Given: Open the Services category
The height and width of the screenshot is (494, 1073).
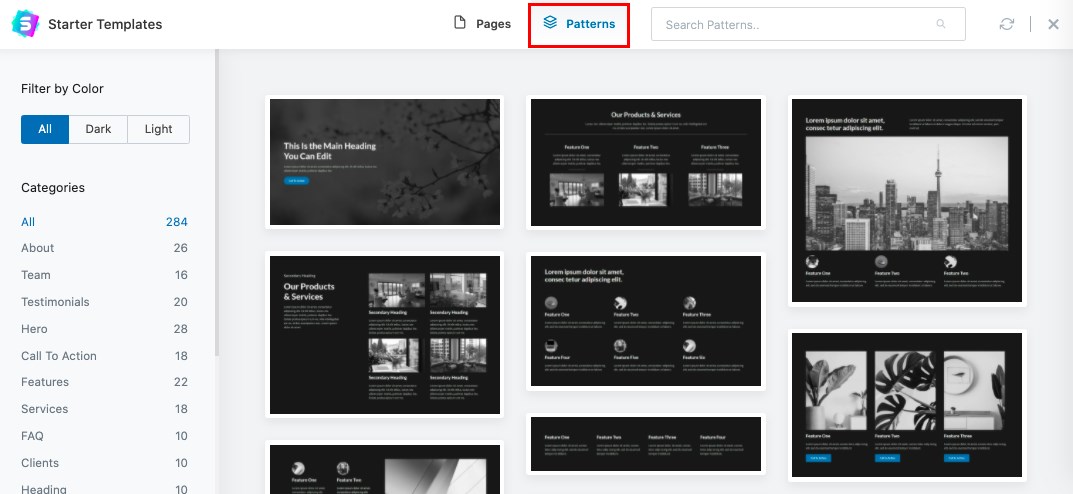Looking at the screenshot, I should [104, 409].
